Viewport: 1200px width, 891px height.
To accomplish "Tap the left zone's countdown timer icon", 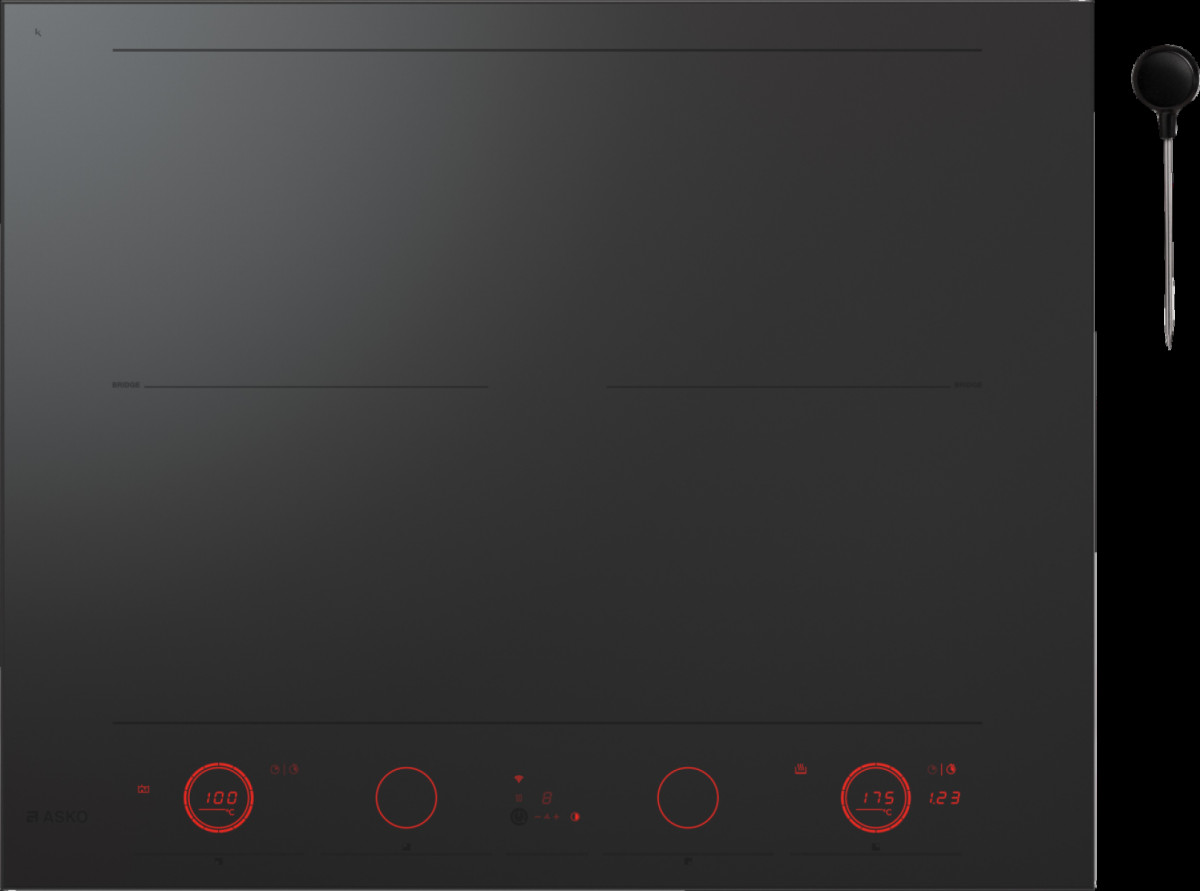I will (294, 769).
